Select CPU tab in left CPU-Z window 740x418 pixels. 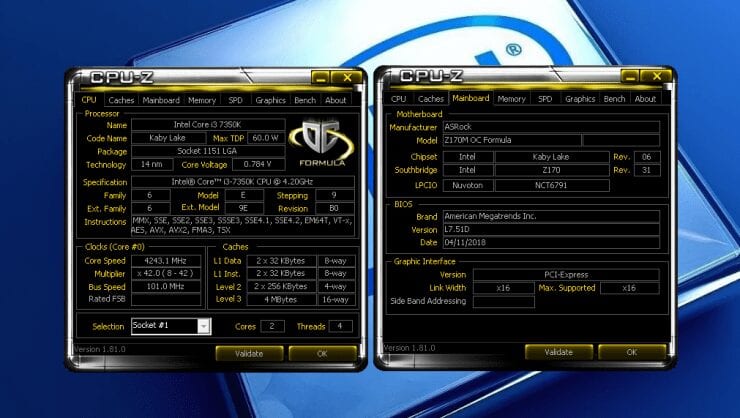[89, 100]
